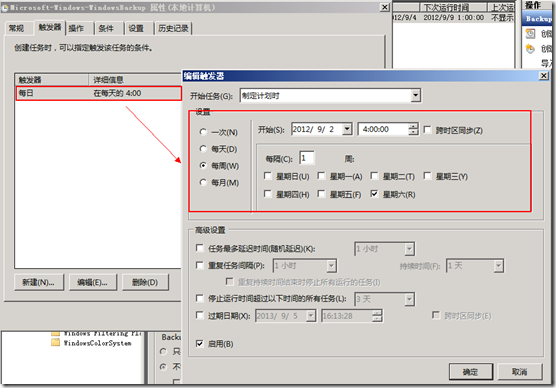Click the 新建(N)... button
556x388 pixels.
click(x=39, y=282)
